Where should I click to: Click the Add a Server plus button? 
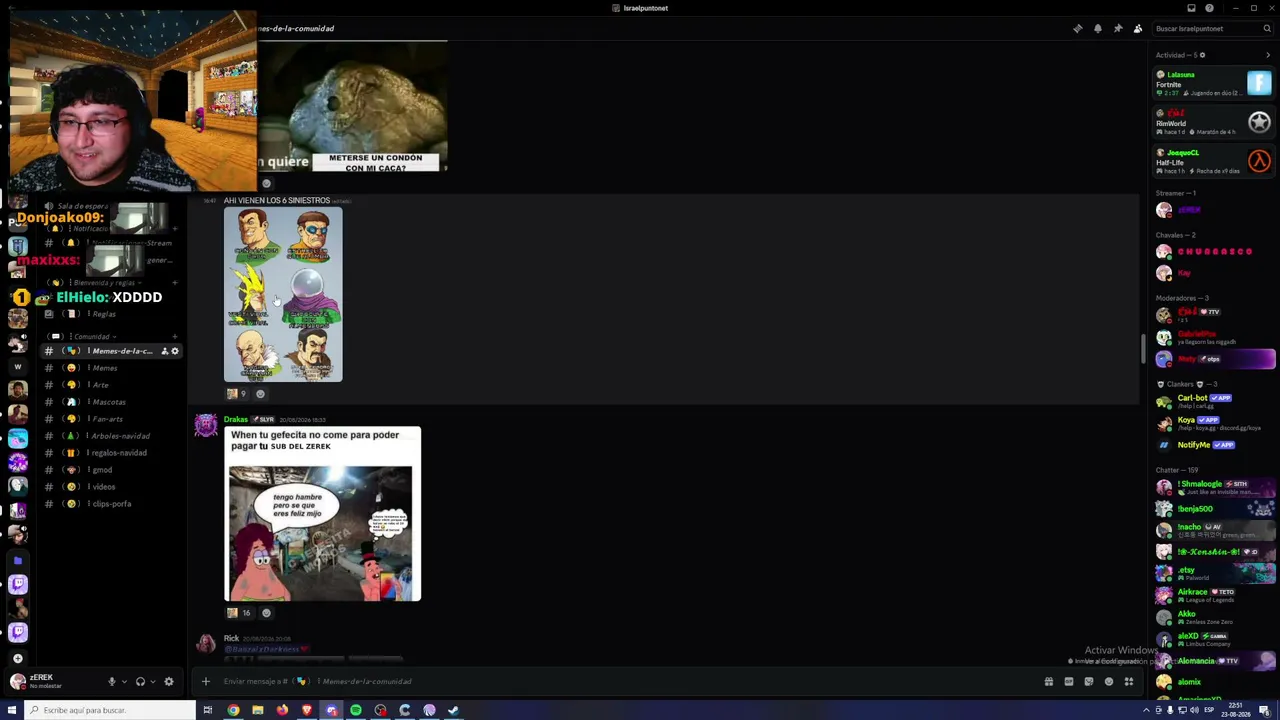tap(18, 659)
